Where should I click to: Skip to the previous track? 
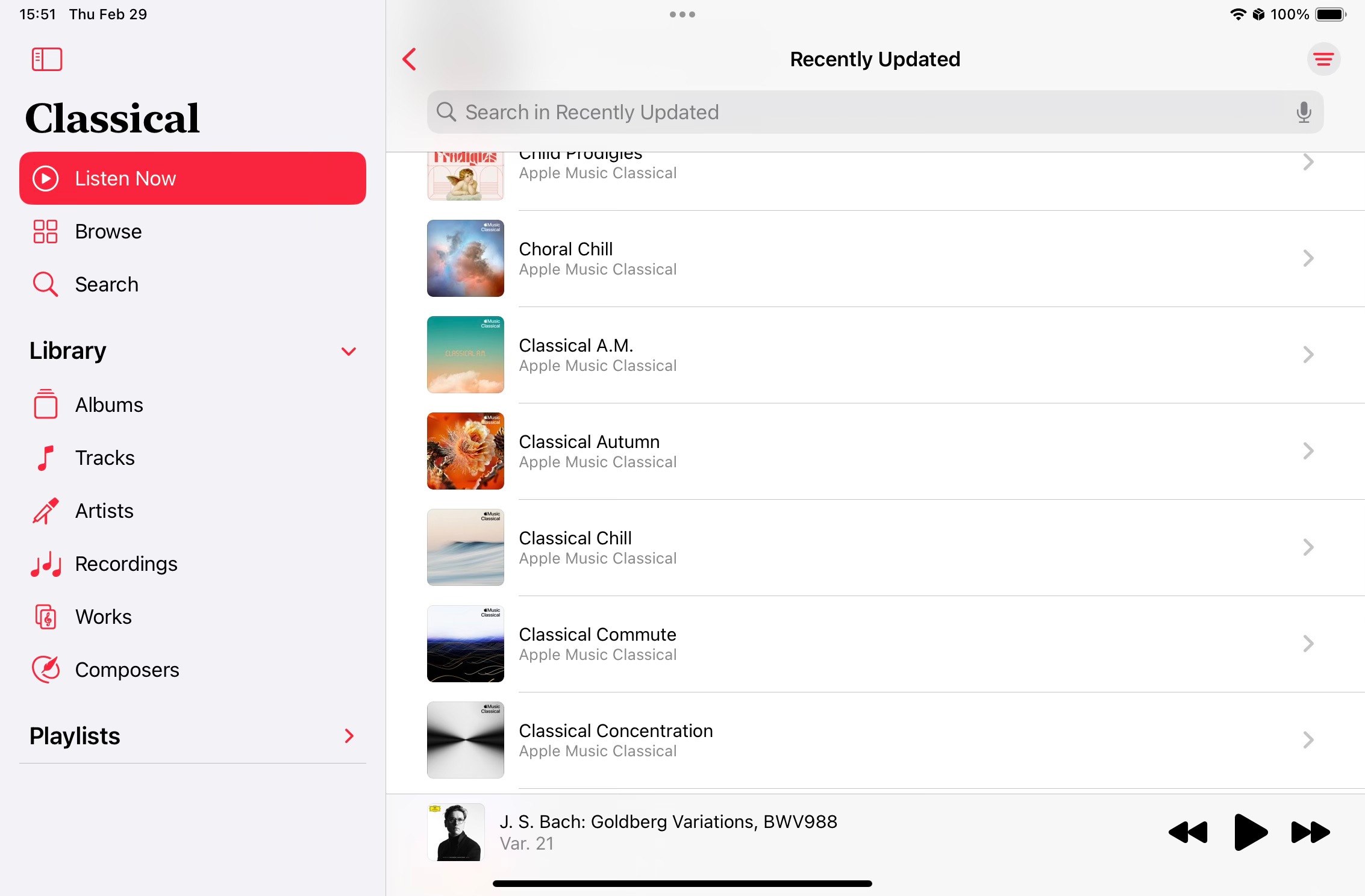click(1188, 832)
